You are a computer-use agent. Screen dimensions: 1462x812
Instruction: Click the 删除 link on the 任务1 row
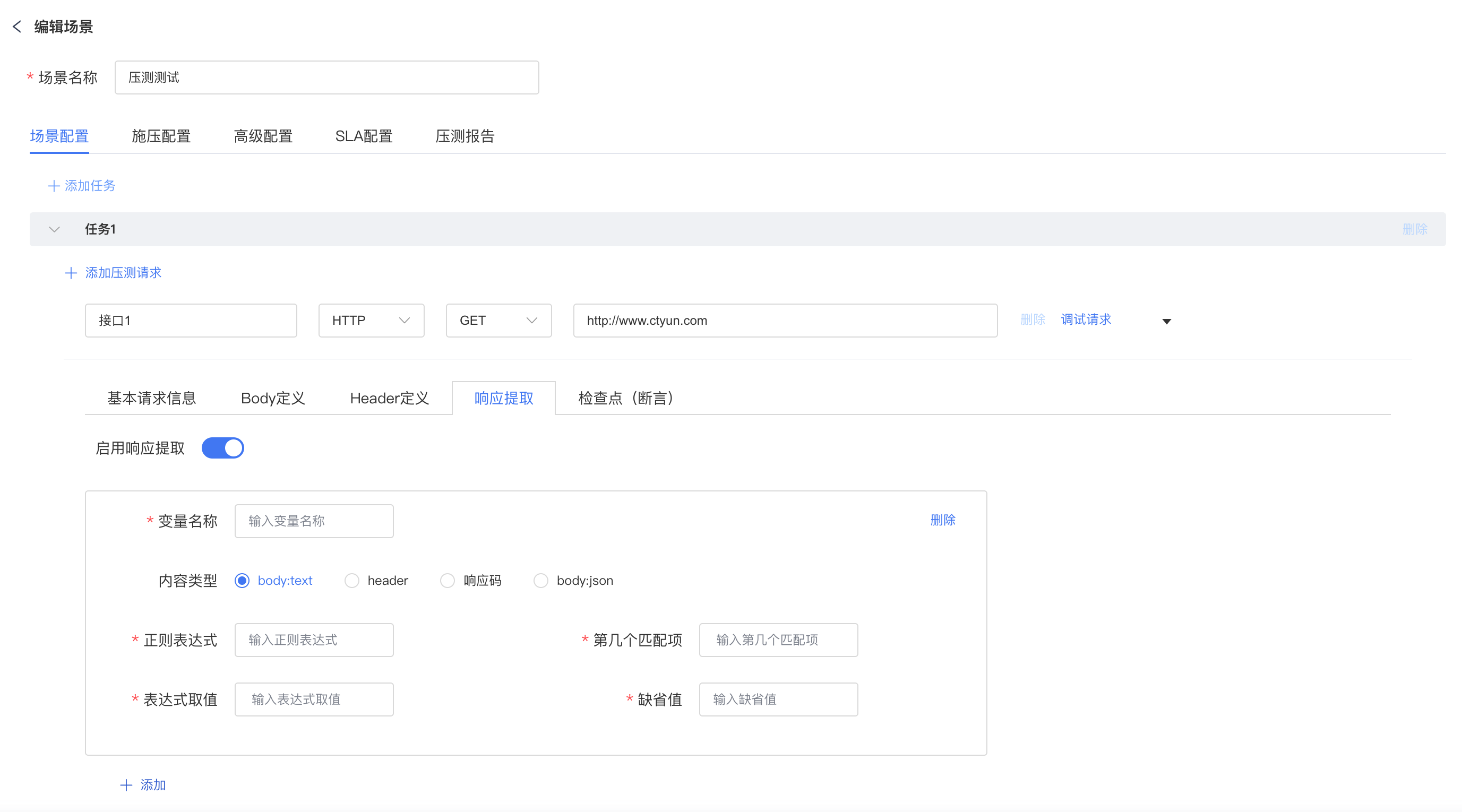[1414, 229]
